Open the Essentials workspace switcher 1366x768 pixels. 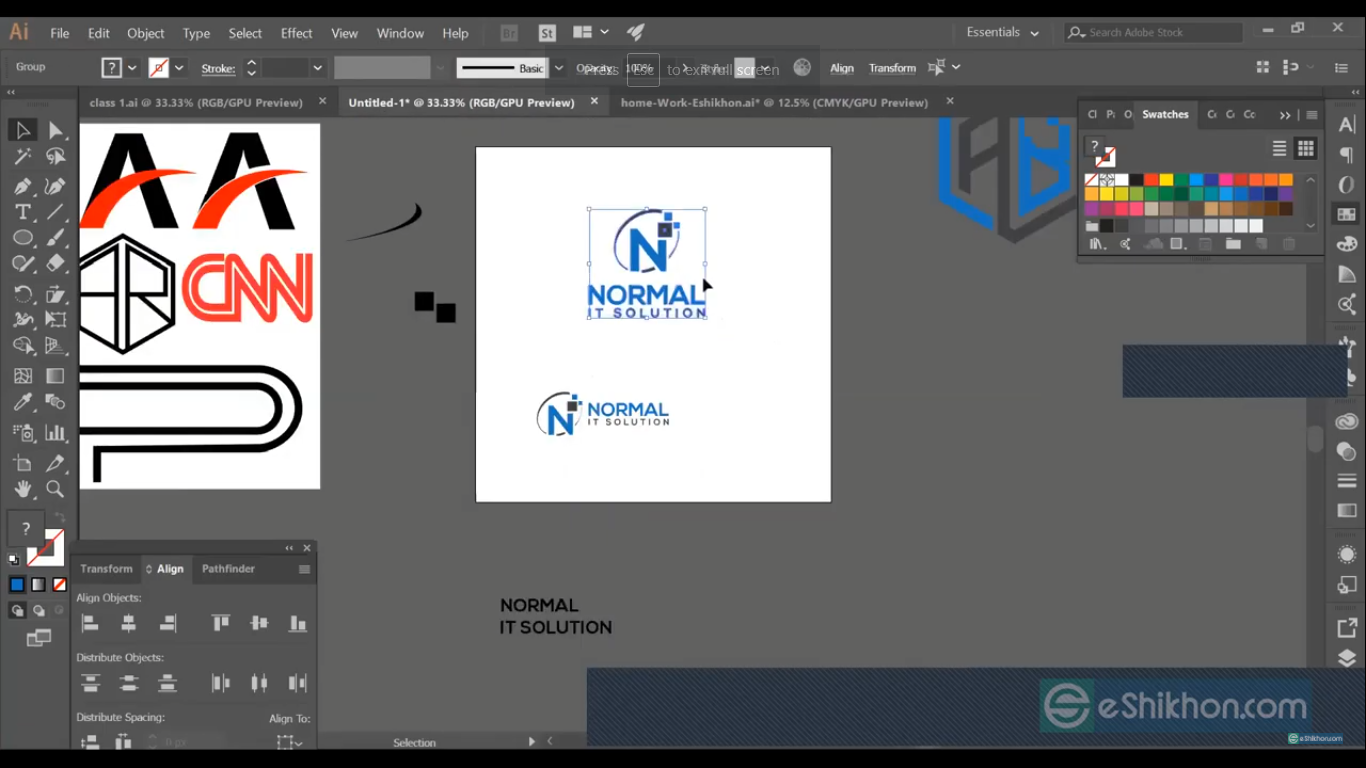pos(1002,31)
